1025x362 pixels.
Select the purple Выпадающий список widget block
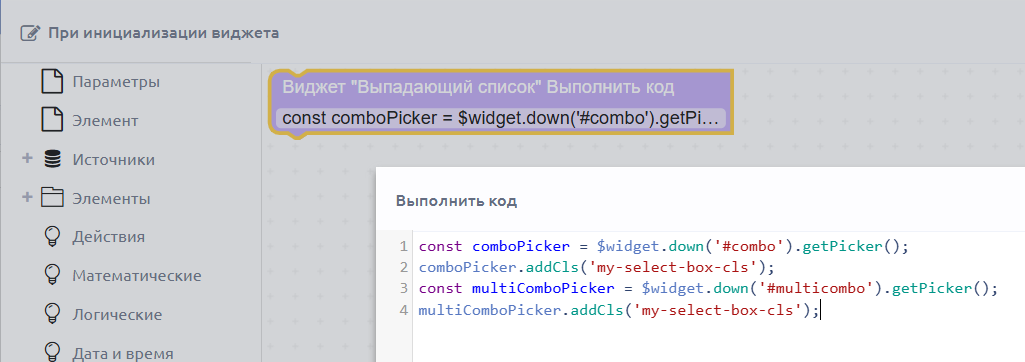click(x=500, y=103)
